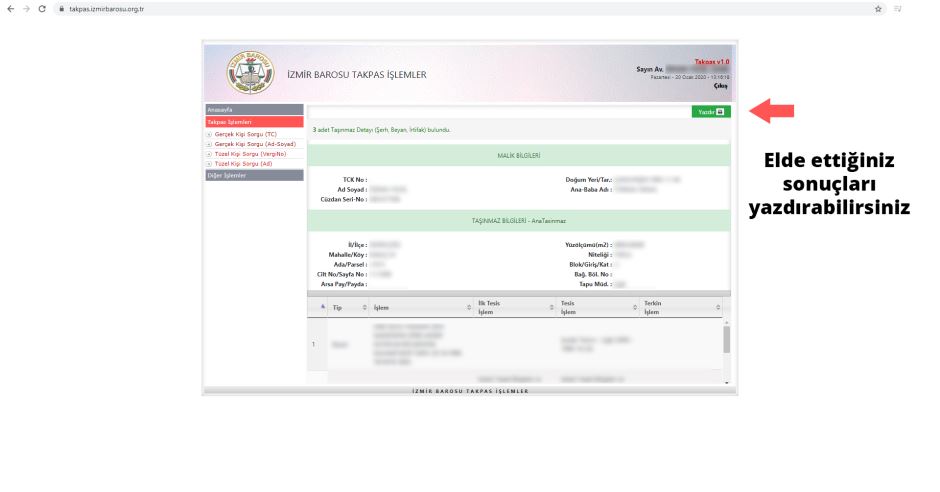Click the Niteliği label
Image resolution: width=940 pixels, height=492 pixels.
[599, 255]
